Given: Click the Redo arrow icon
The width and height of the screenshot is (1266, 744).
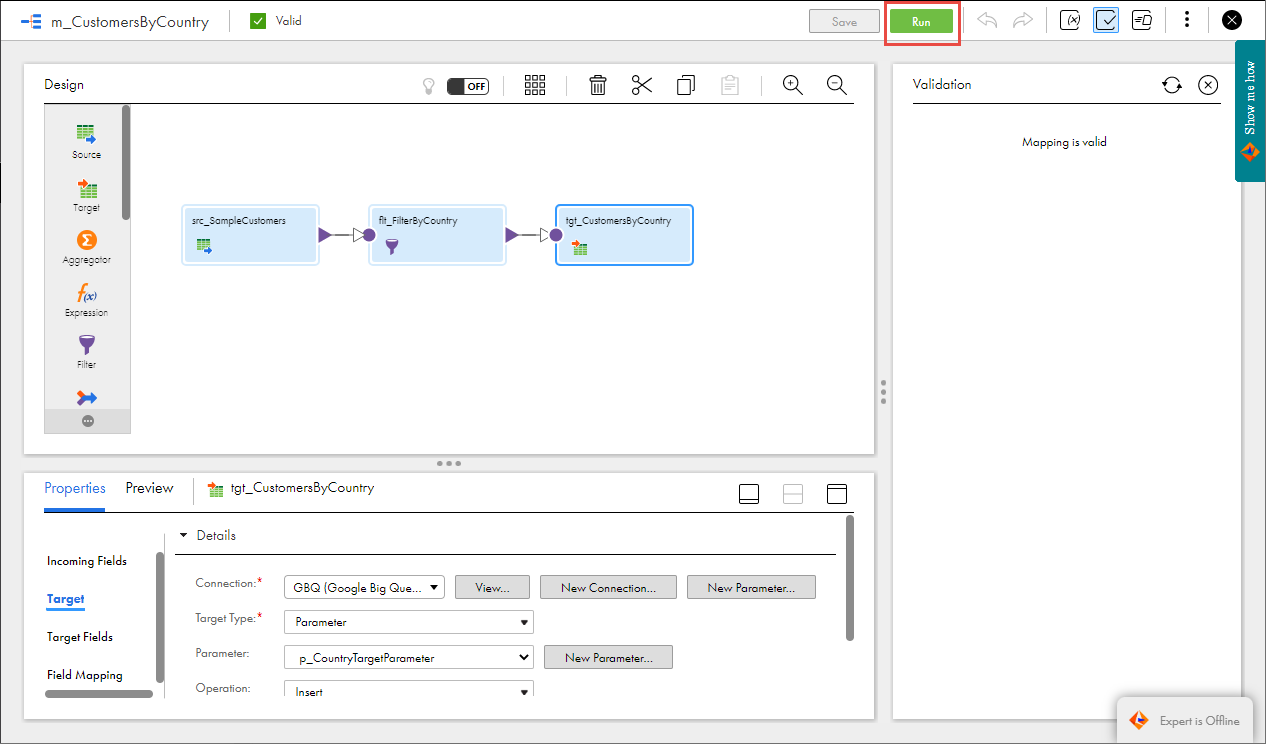Looking at the screenshot, I should tap(1023, 20).
